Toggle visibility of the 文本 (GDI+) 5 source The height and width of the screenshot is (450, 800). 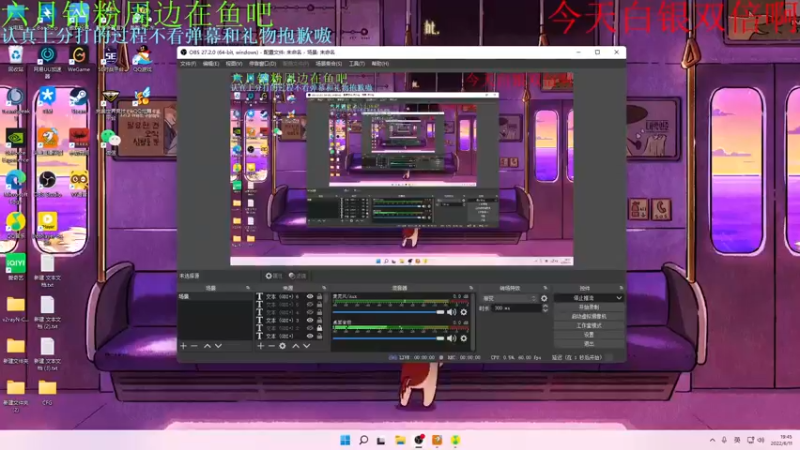310,305
